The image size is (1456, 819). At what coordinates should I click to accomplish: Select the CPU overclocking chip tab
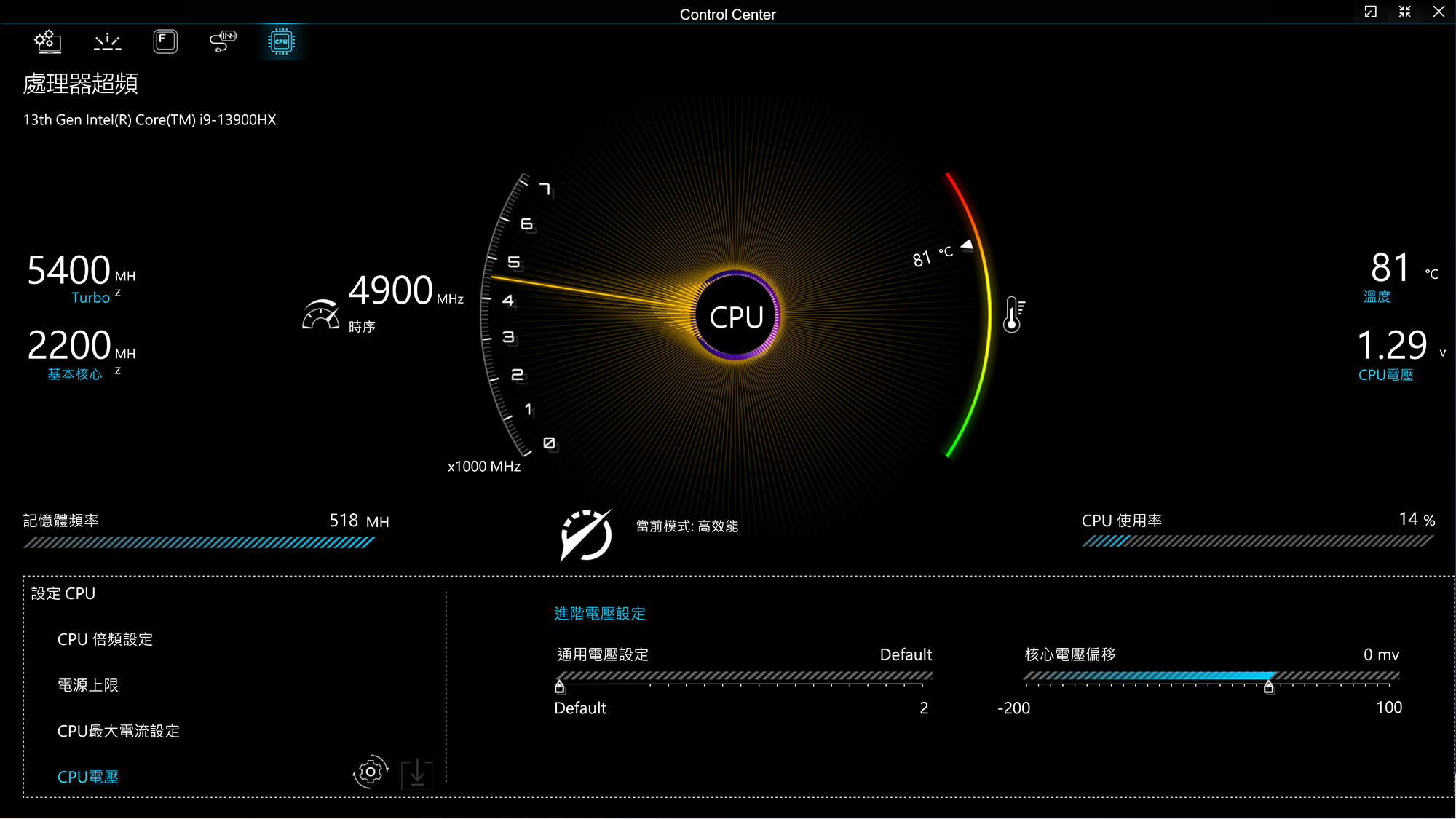[281, 41]
